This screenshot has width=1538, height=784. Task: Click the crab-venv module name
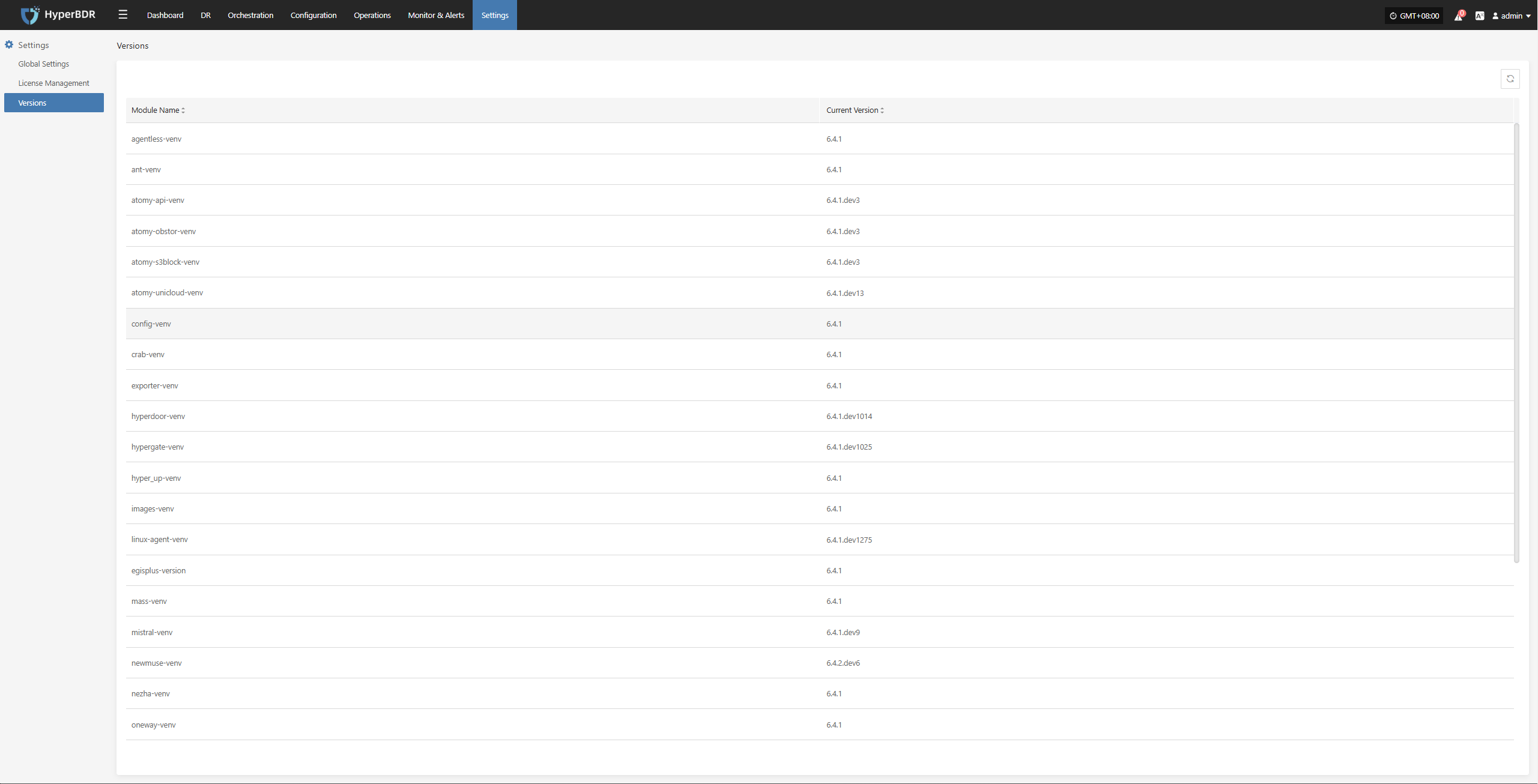(x=148, y=354)
